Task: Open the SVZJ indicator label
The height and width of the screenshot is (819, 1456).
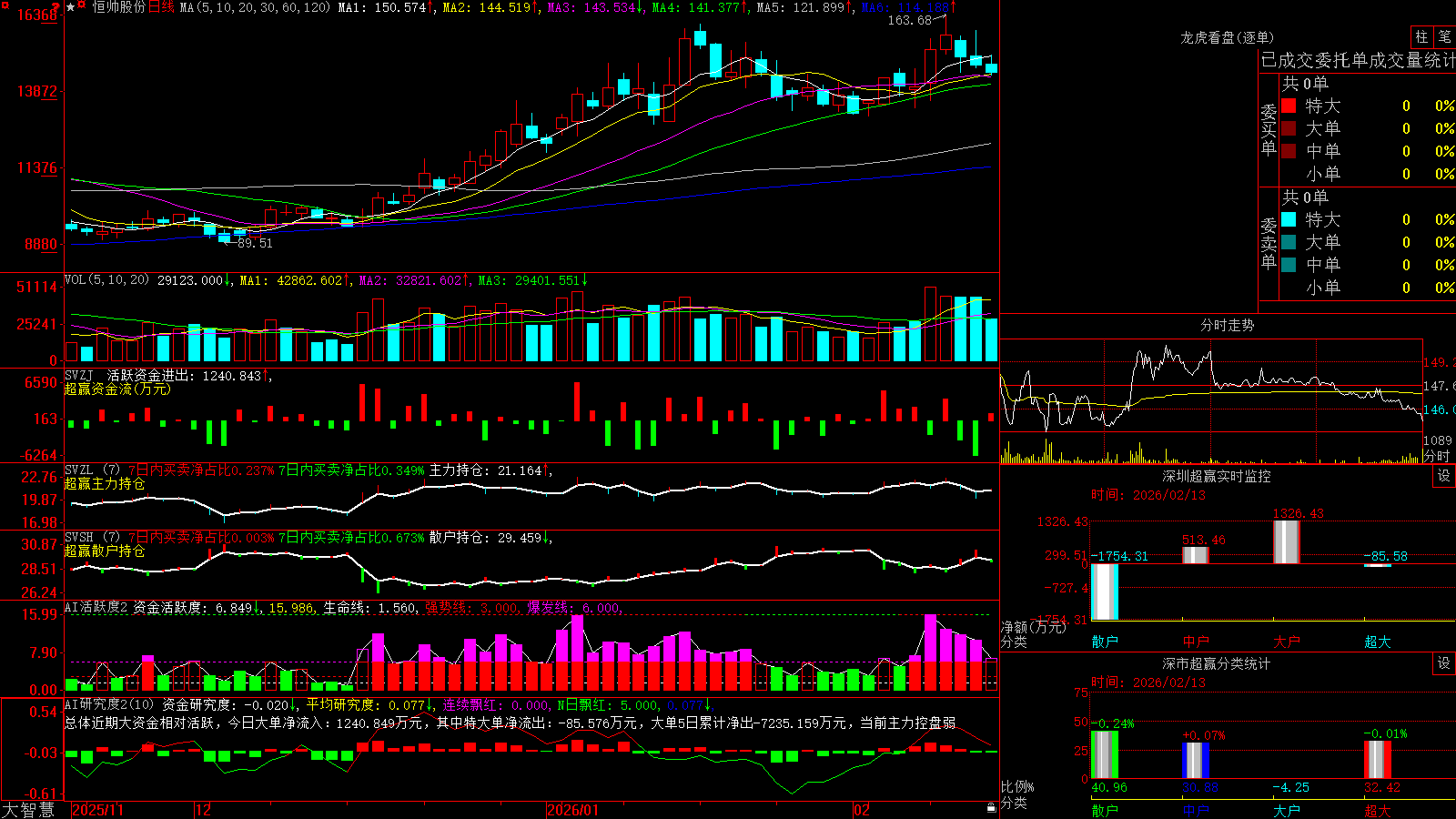Action: point(79,375)
